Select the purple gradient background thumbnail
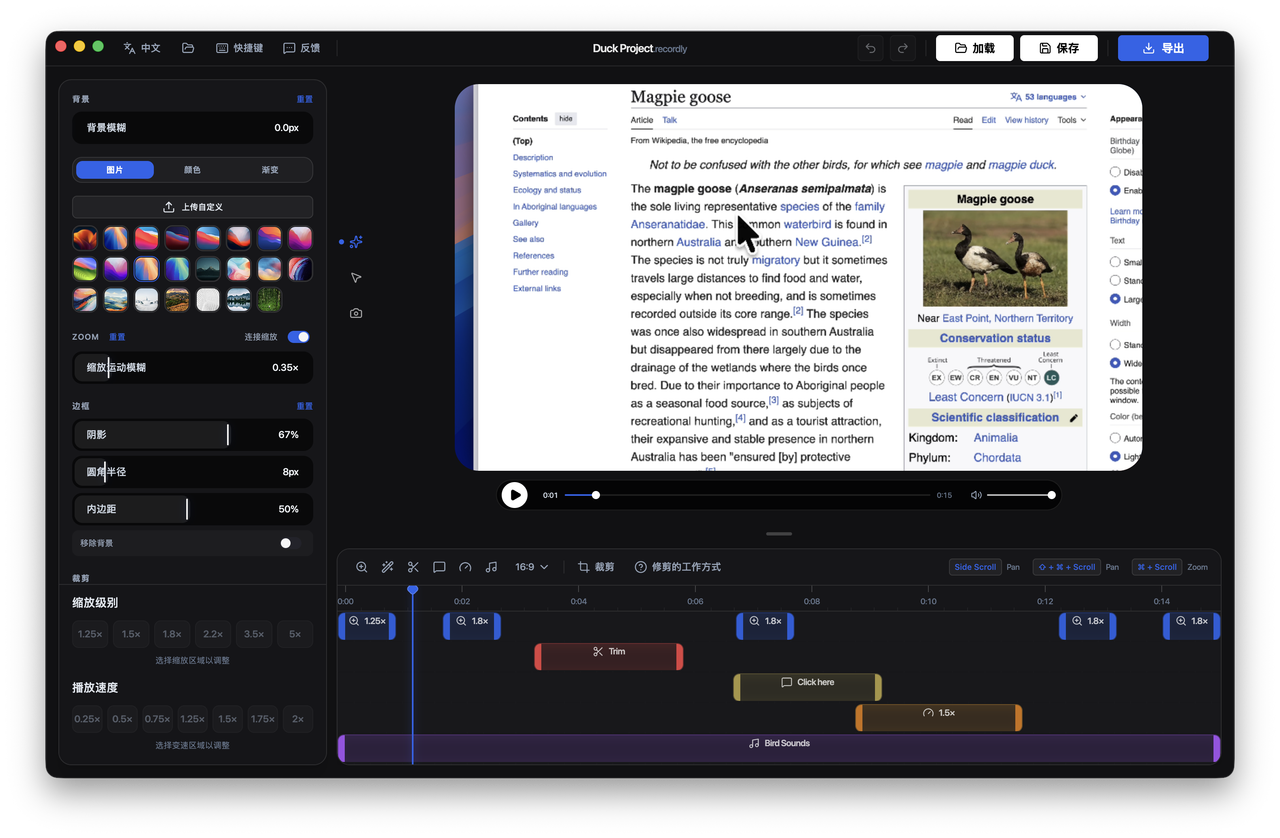1280x838 pixels. 115,268
